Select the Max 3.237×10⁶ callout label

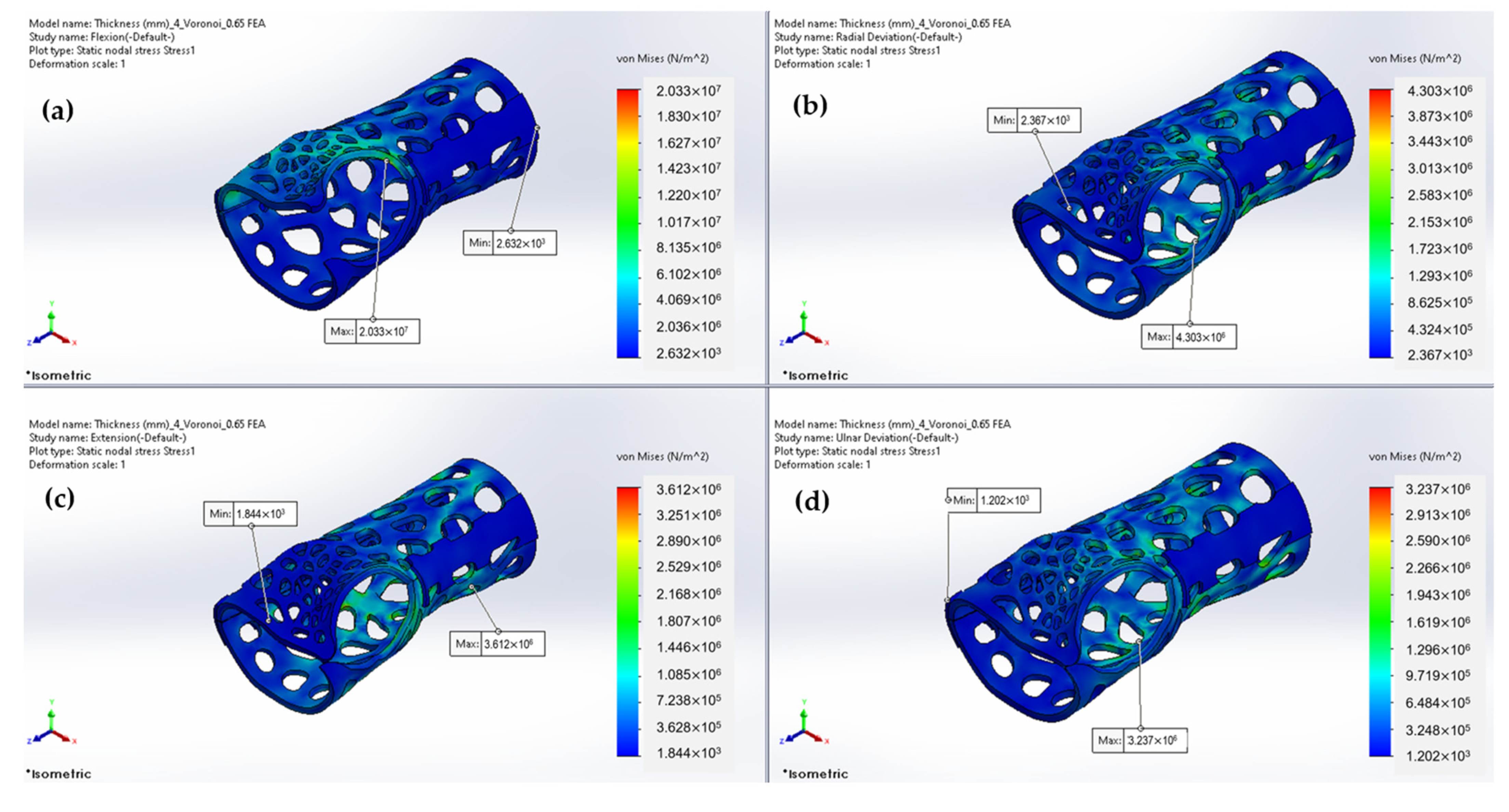coord(1139,741)
